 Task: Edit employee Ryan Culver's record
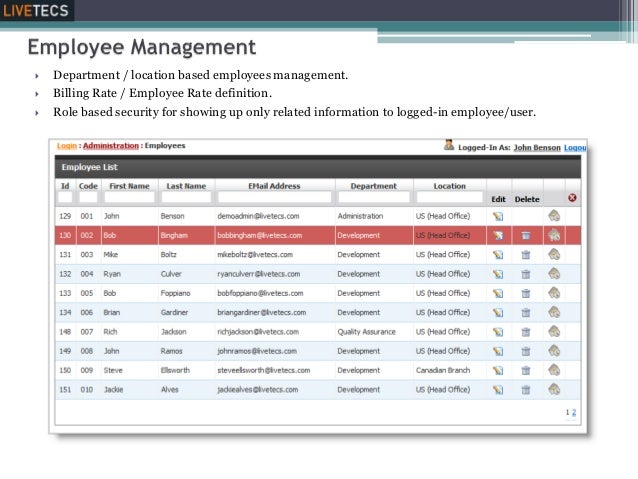[x=498, y=274]
